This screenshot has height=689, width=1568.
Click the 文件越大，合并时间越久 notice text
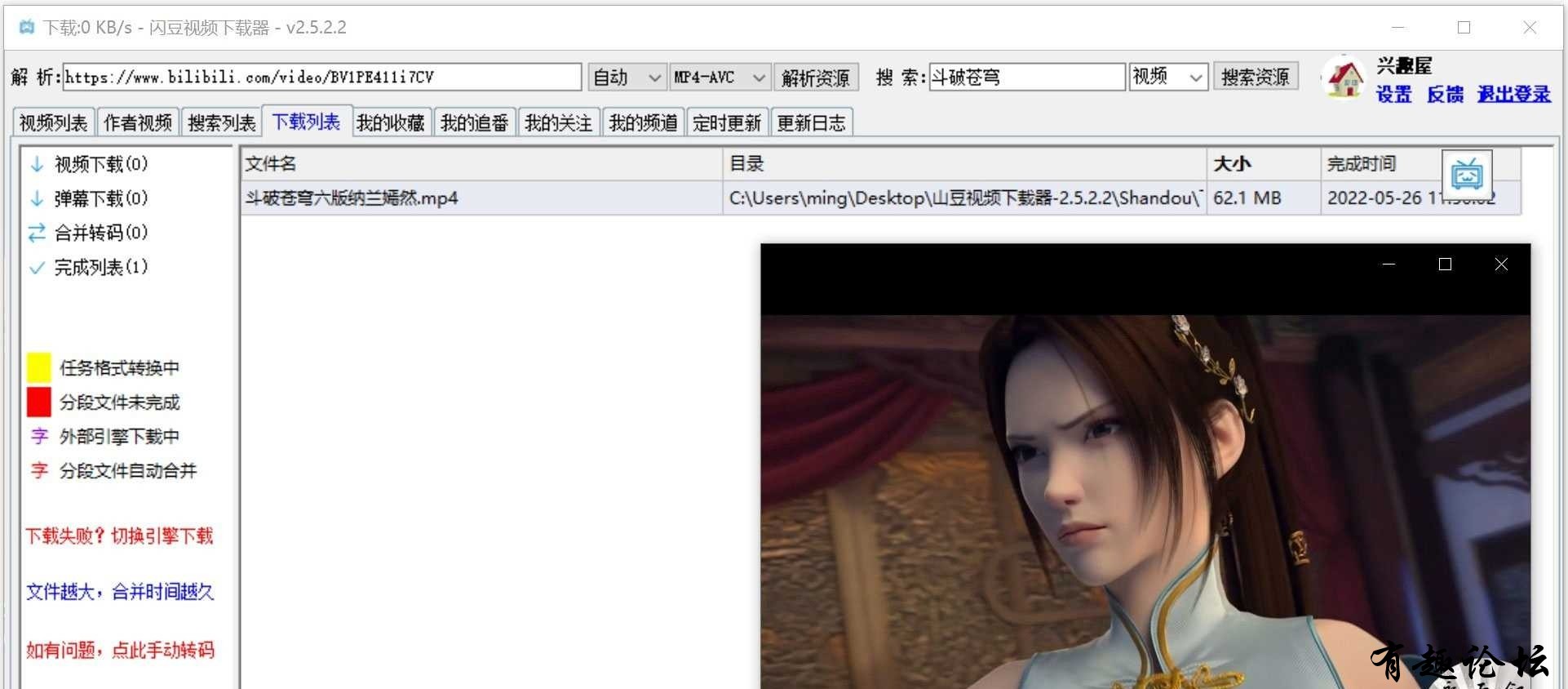pyautogui.click(x=120, y=591)
